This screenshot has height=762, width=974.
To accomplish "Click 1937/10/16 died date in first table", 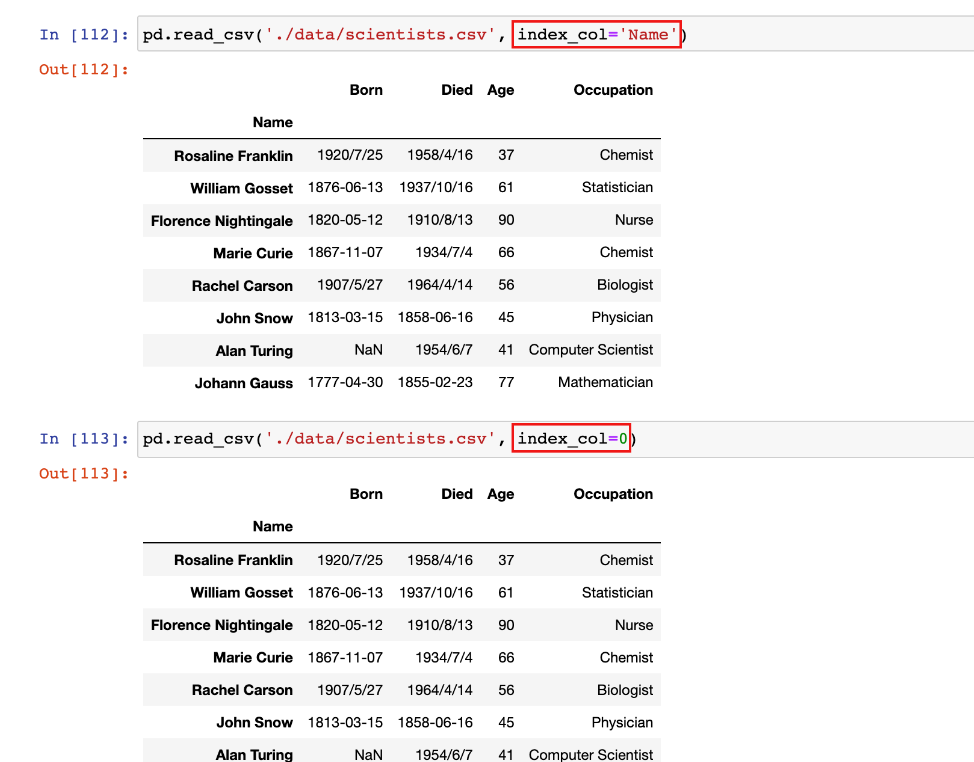I will coord(435,187).
